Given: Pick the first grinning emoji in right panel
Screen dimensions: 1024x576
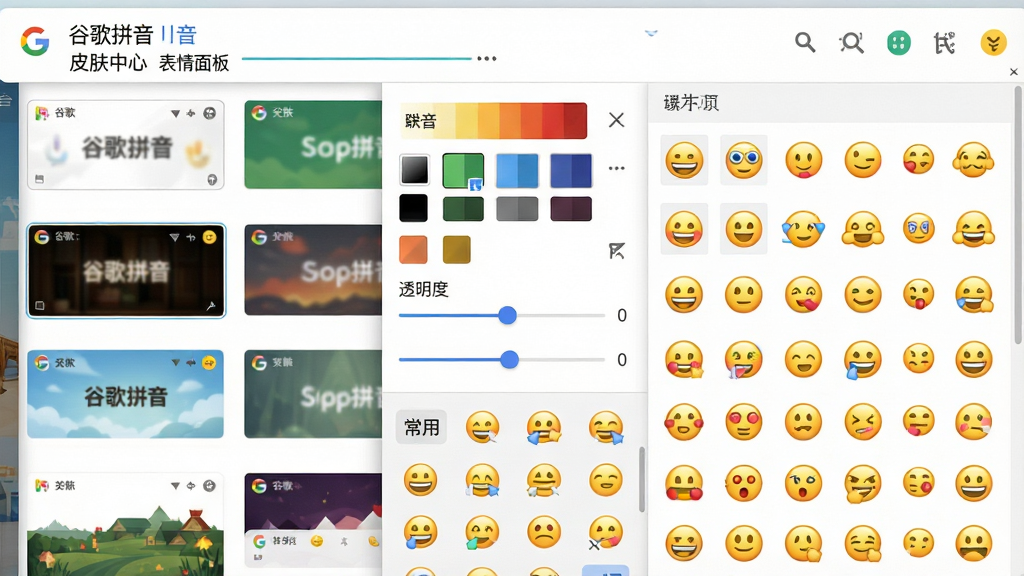Looking at the screenshot, I should (x=684, y=161).
